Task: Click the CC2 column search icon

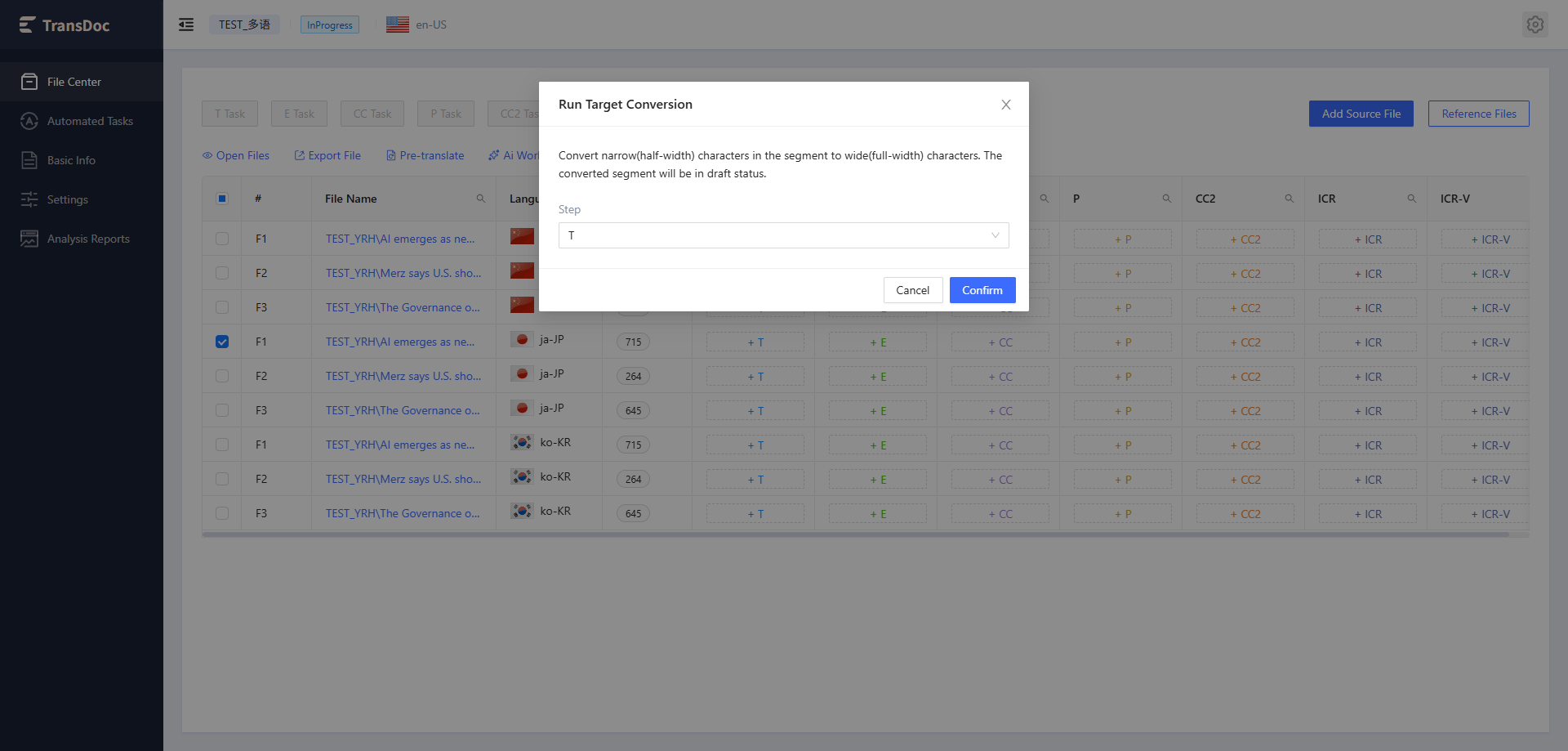Action: click(1290, 199)
